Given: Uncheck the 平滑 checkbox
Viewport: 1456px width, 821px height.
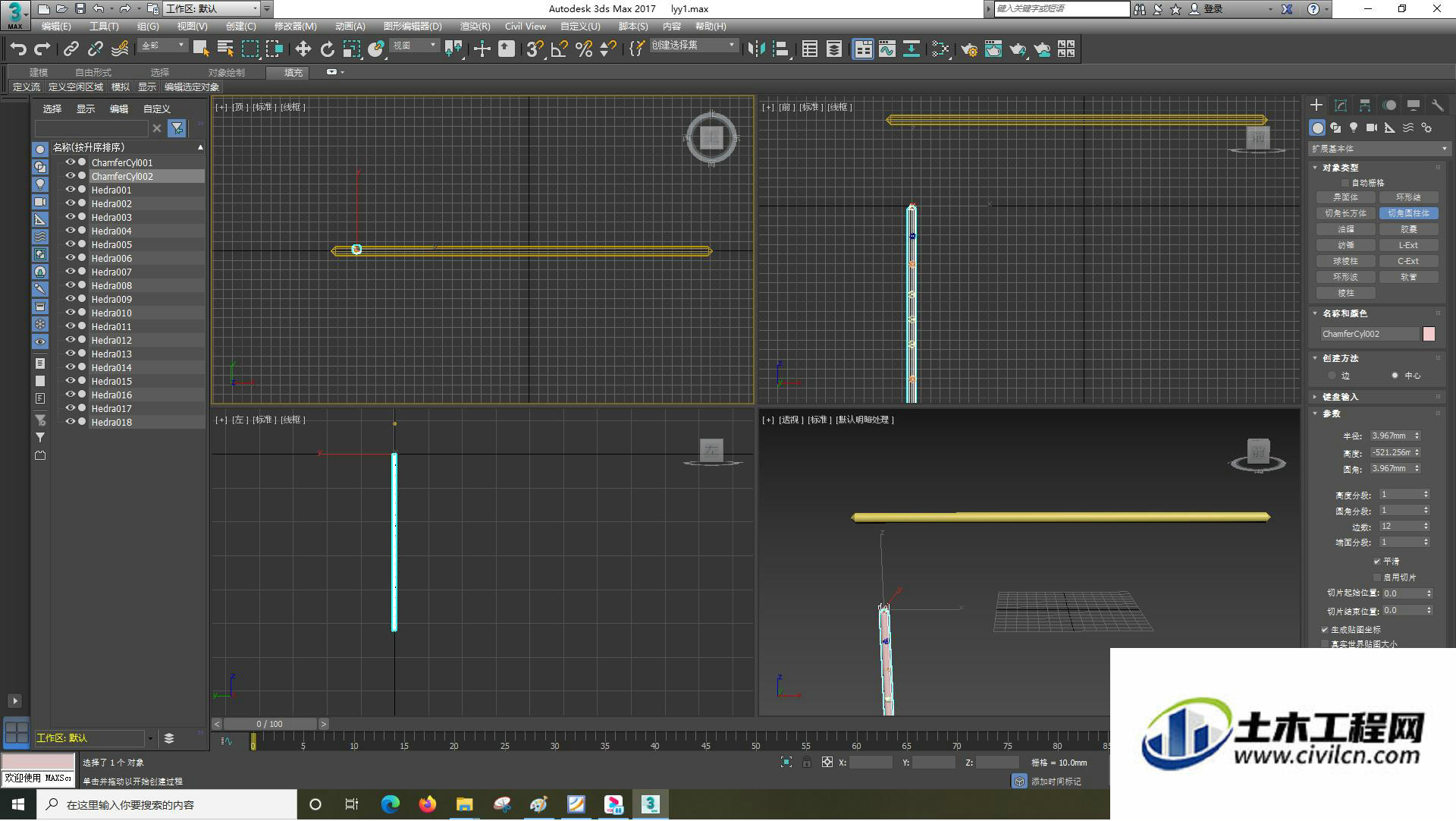Looking at the screenshot, I should click(x=1376, y=561).
